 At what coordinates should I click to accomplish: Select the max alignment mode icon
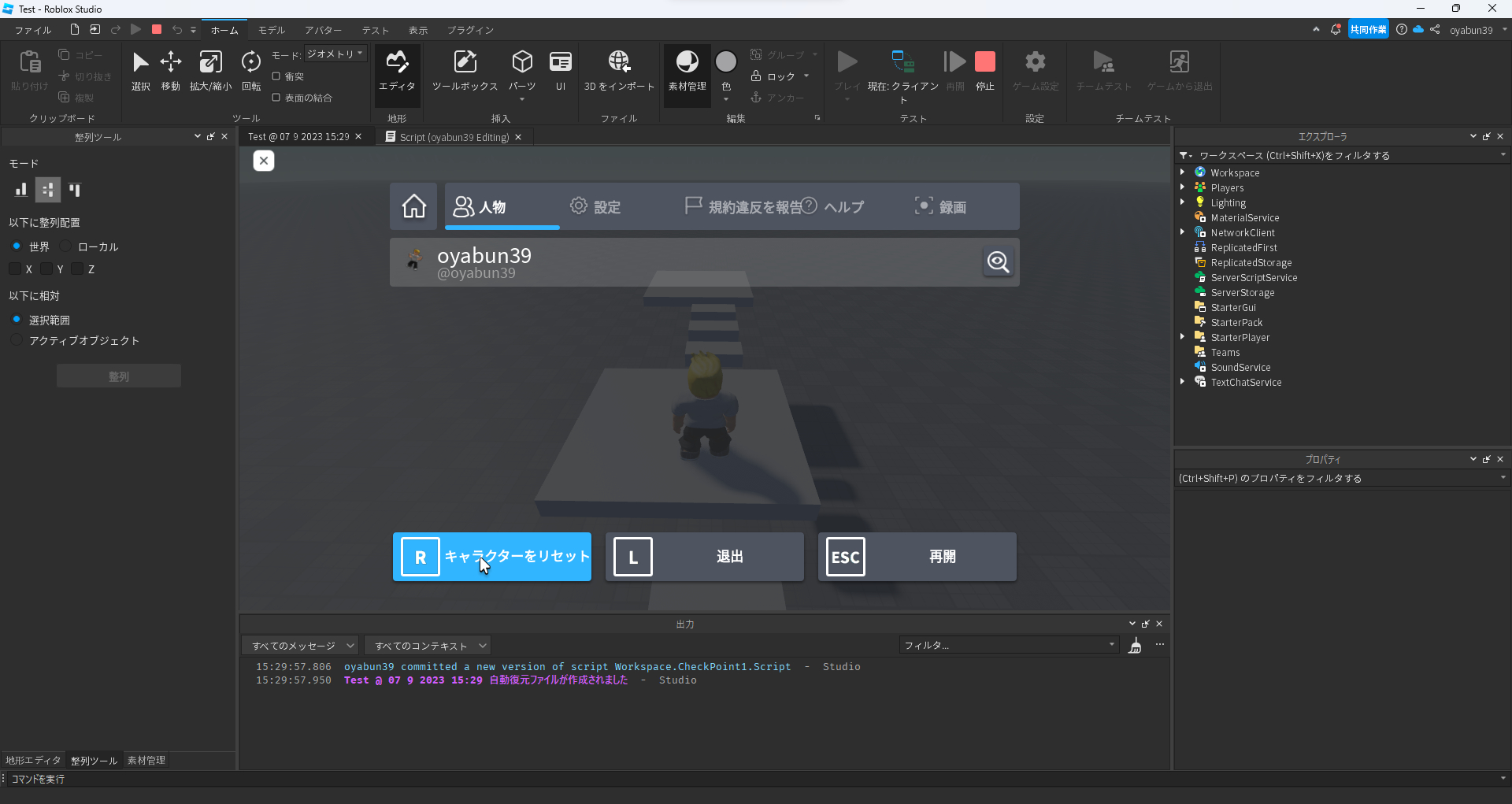[75, 190]
